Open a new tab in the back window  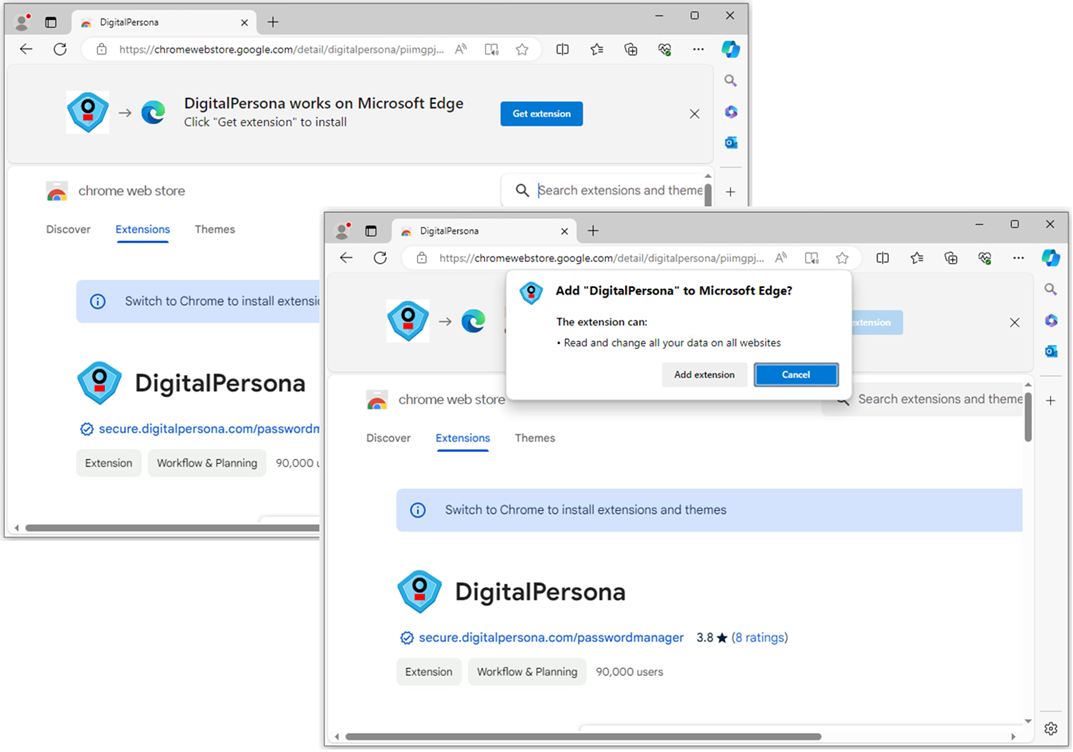point(273,23)
